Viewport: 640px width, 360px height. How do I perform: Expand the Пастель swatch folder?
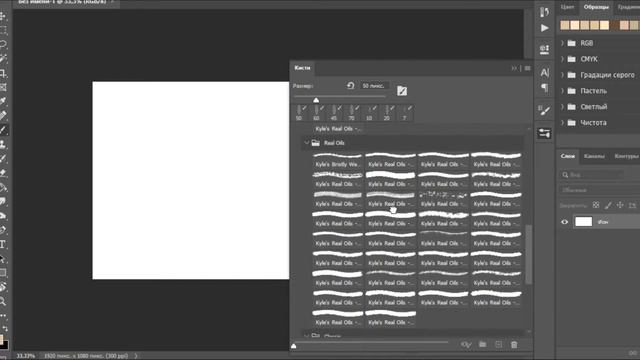(x=562, y=91)
